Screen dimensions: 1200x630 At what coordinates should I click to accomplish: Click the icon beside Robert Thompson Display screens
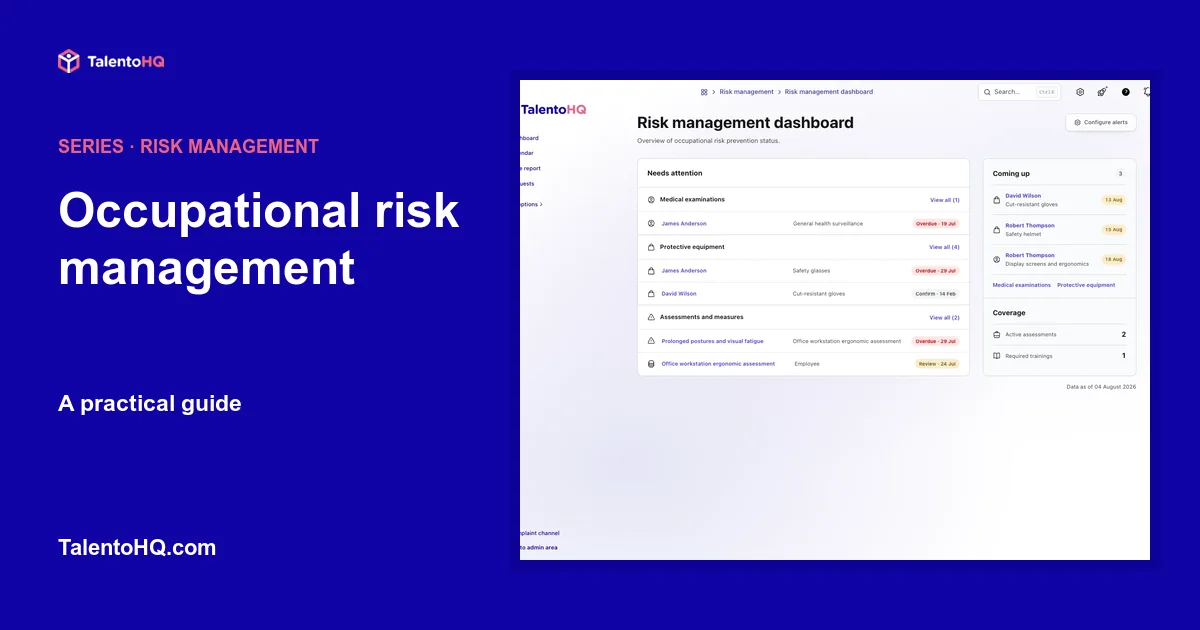click(x=996, y=259)
